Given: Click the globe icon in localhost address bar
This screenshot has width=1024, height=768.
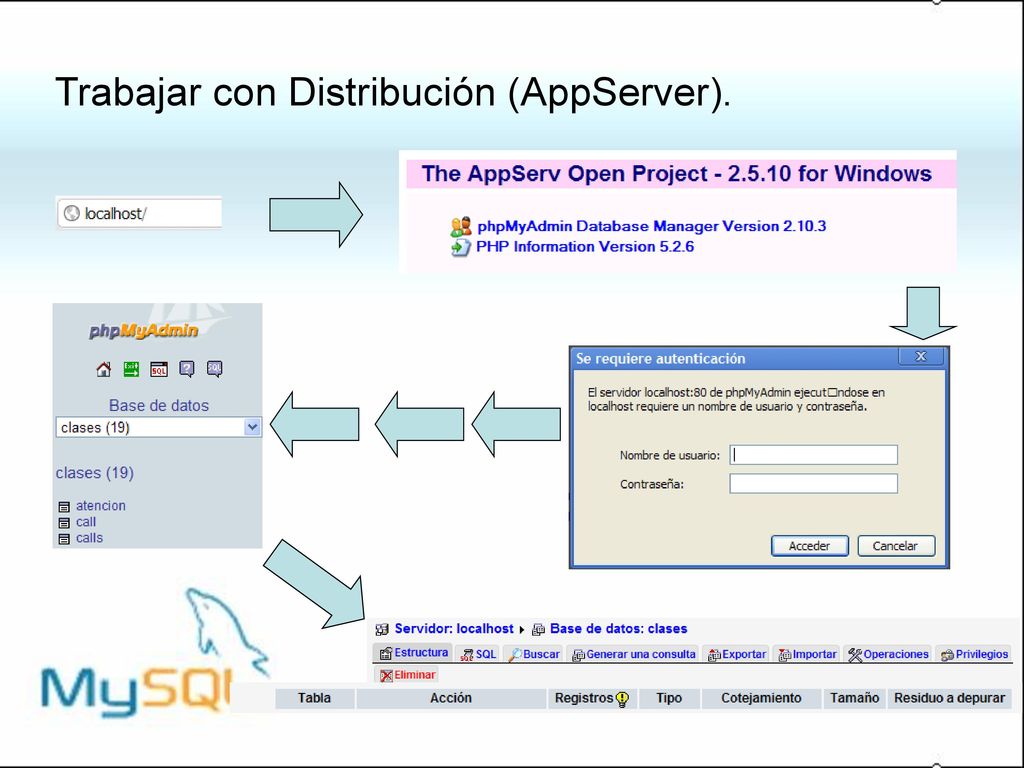Looking at the screenshot, I should (72, 213).
